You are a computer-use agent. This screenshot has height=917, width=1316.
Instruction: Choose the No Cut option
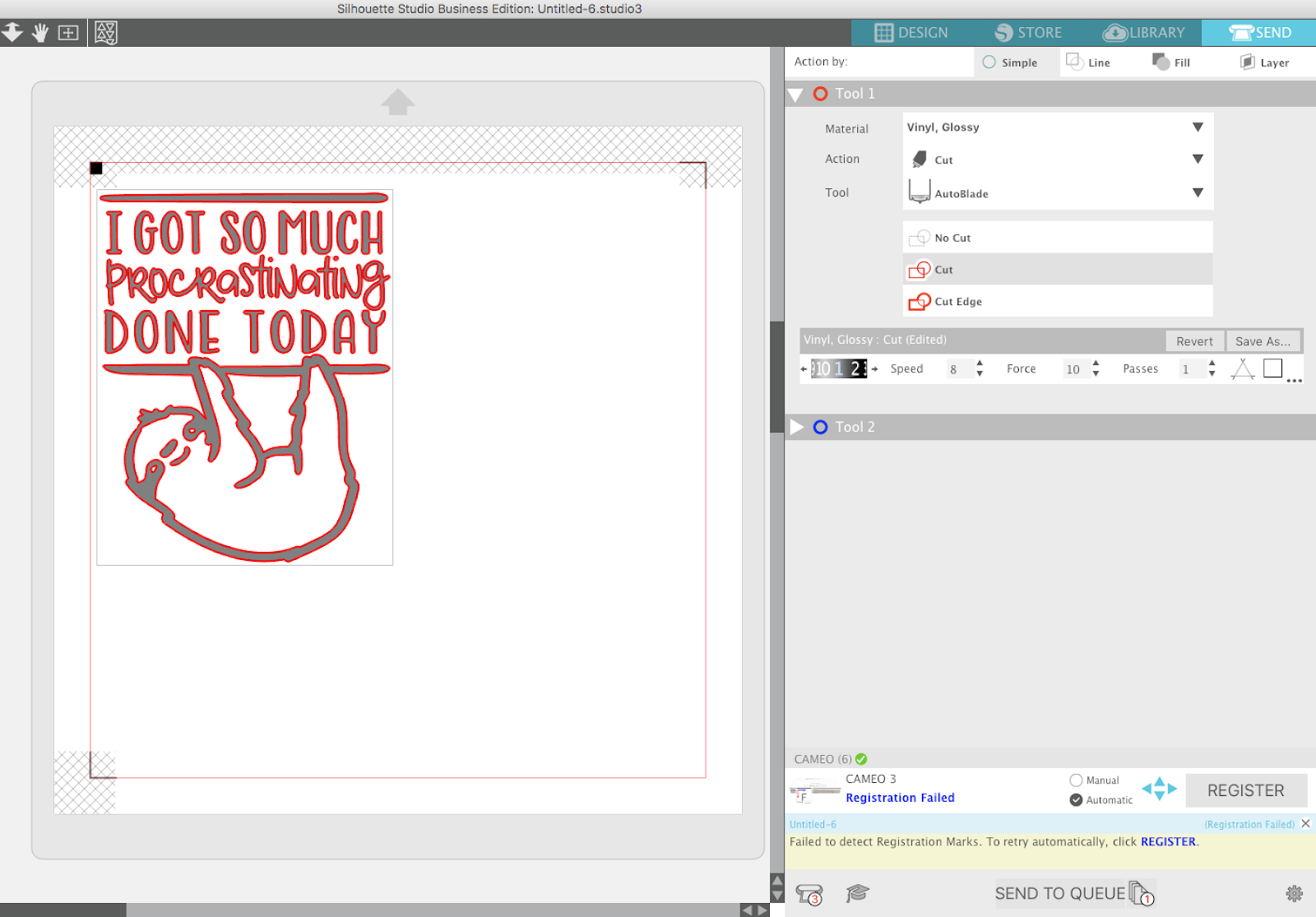1058,238
